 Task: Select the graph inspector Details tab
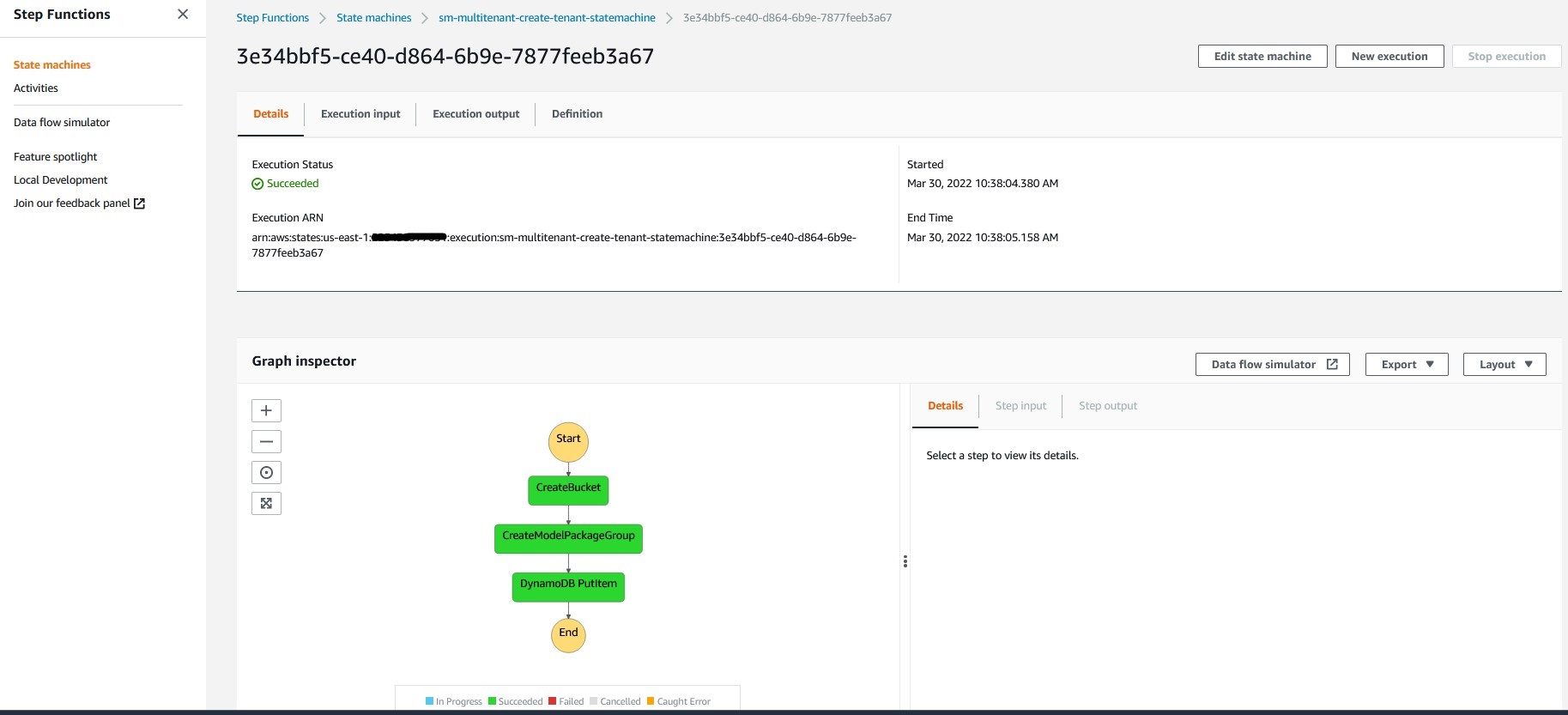[x=945, y=406]
